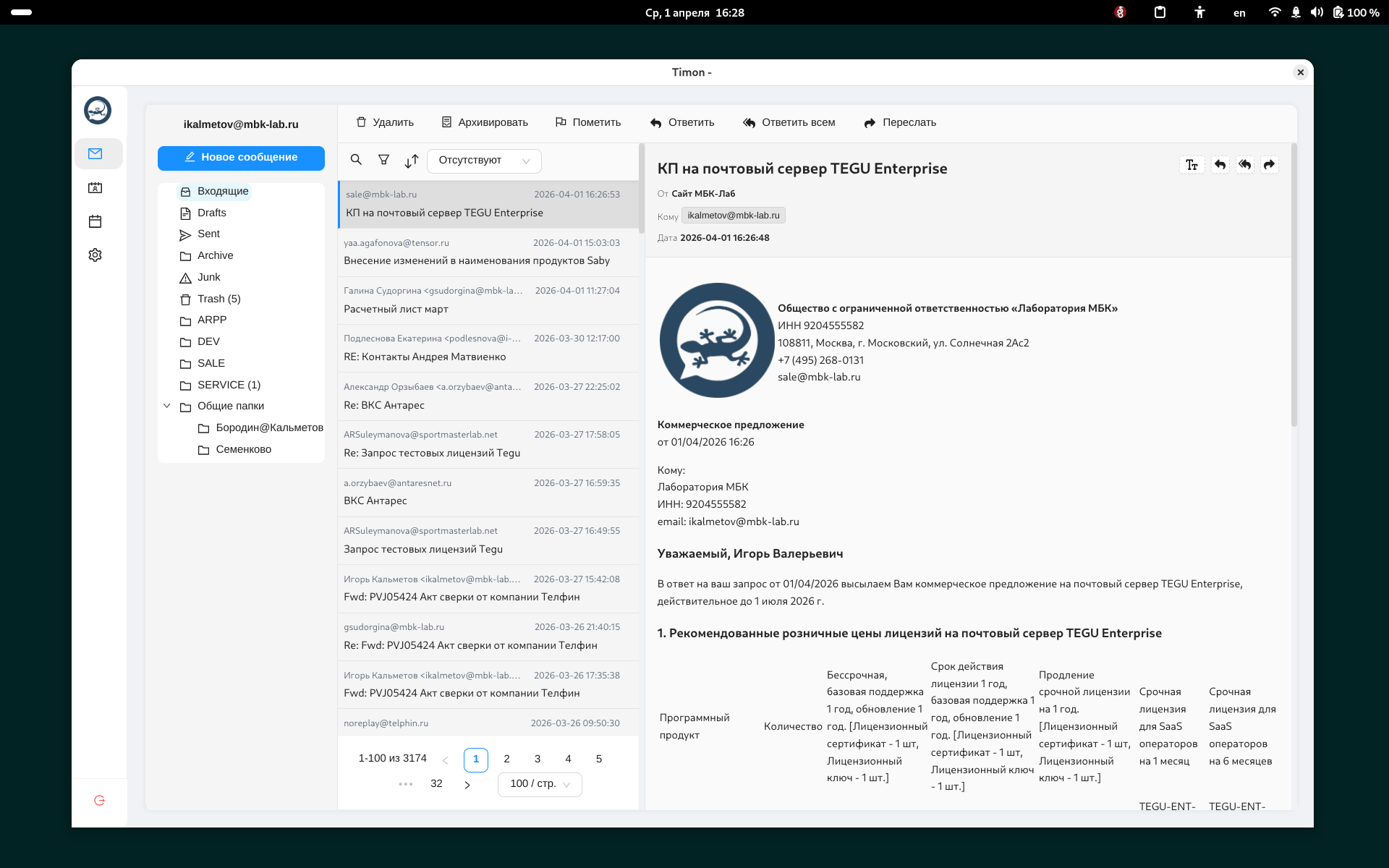Click Ответить всем to reply to all
Screen dimensions: 1389x868
click(x=789, y=122)
